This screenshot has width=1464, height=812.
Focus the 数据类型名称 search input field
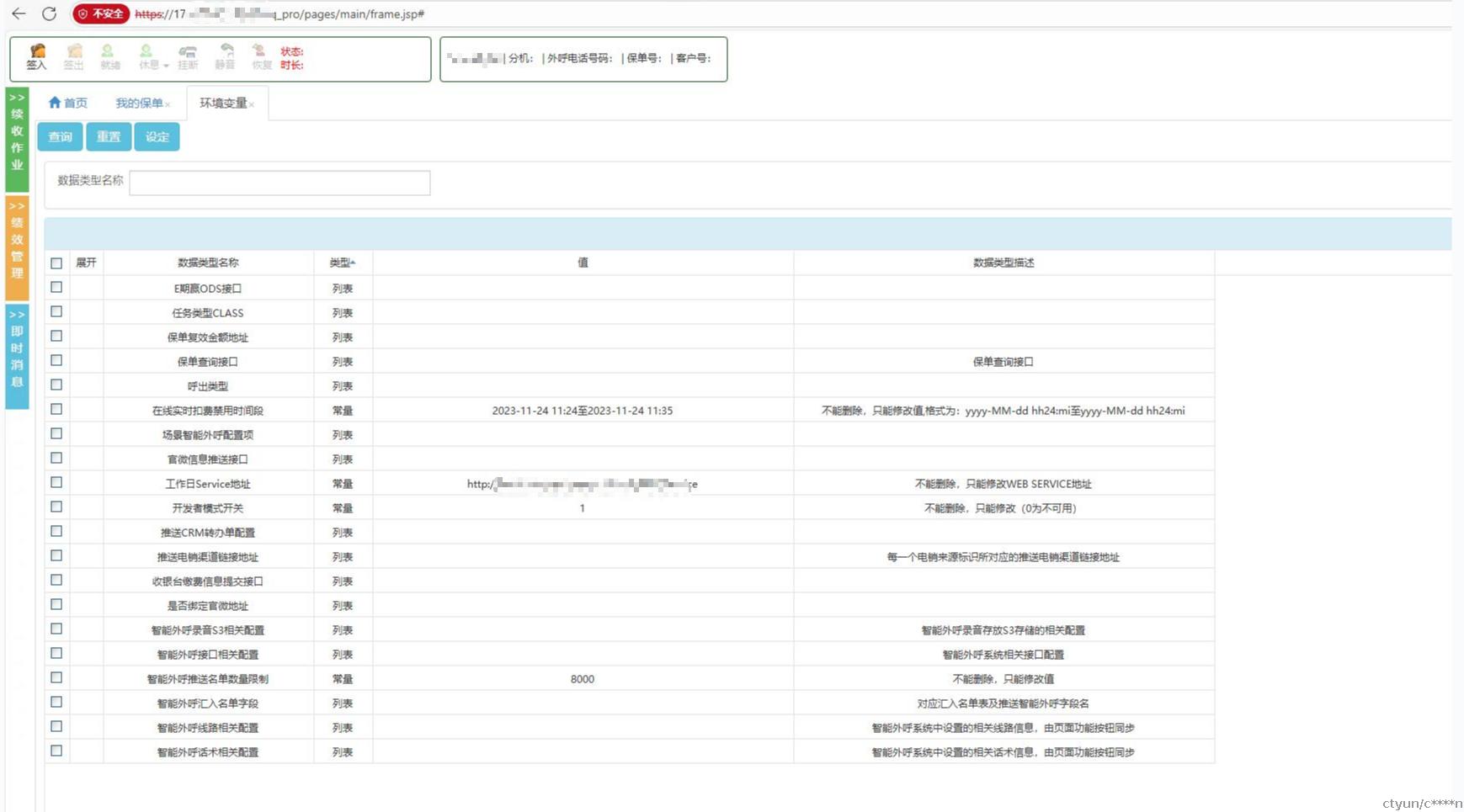279,183
